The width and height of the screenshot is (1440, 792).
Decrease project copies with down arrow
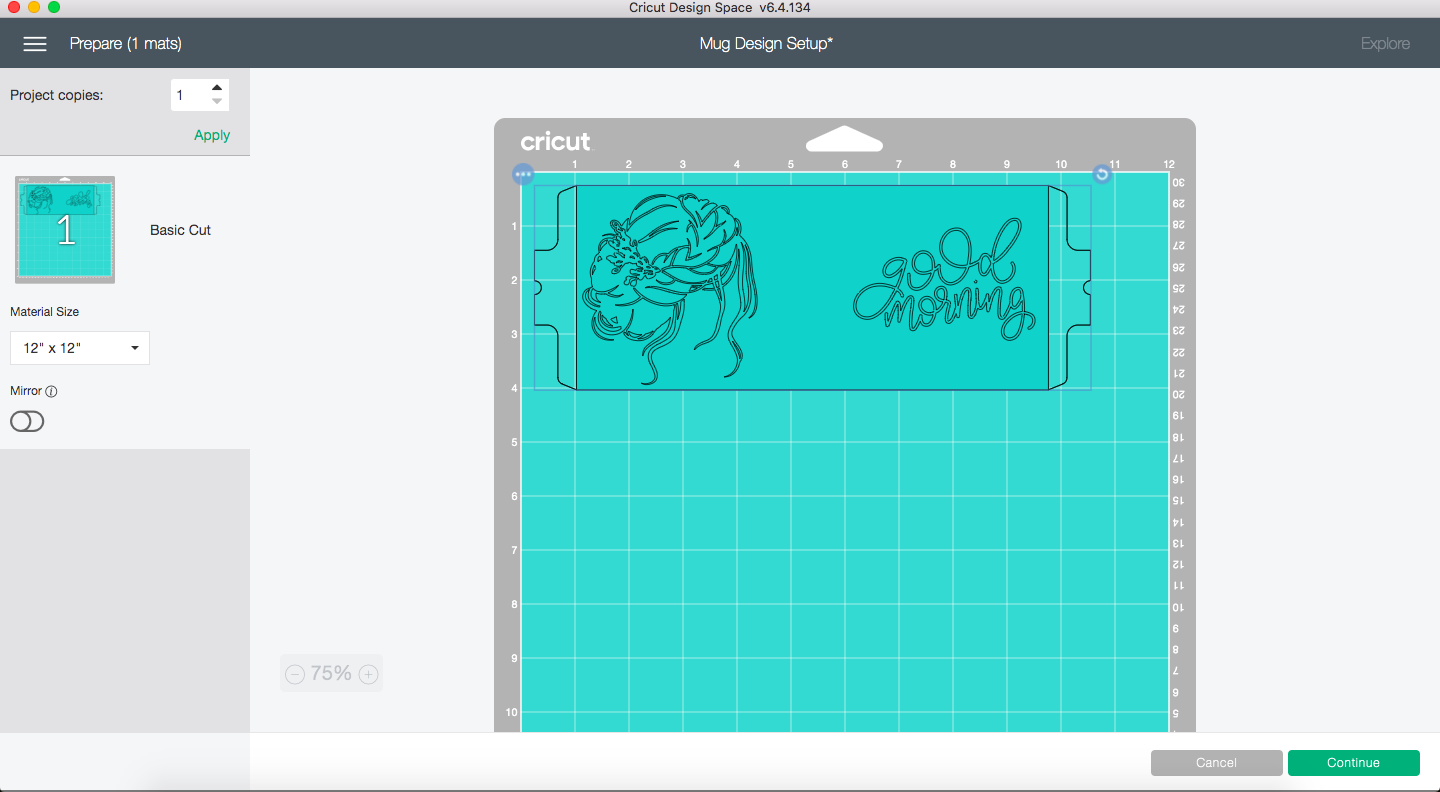[217, 102]
